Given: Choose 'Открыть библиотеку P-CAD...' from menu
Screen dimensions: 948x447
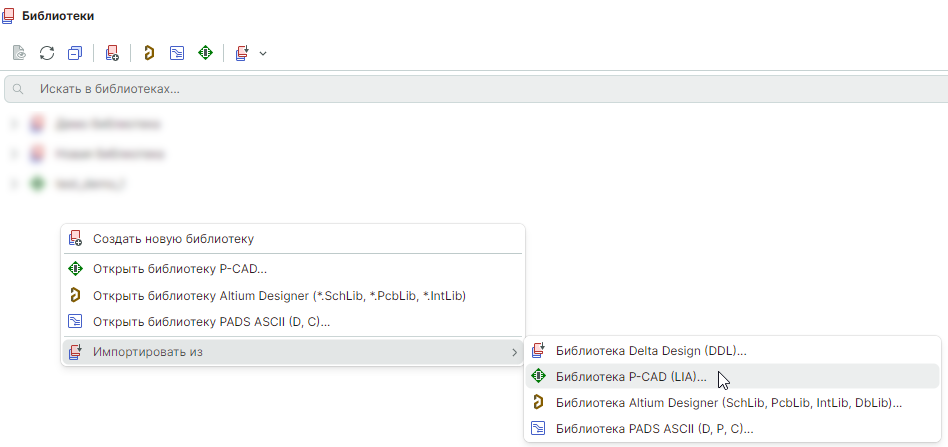Looking at the screenshot, I should point(179,269).
